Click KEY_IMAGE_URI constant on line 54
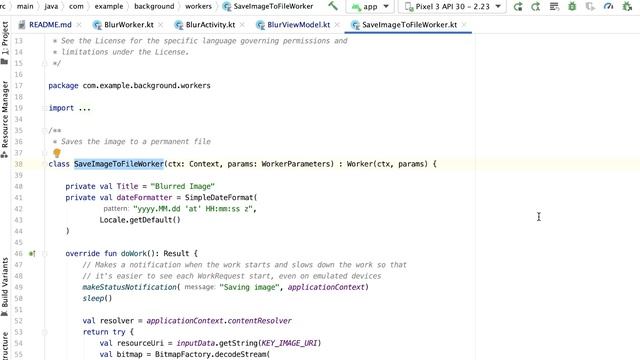 (289, 343)
